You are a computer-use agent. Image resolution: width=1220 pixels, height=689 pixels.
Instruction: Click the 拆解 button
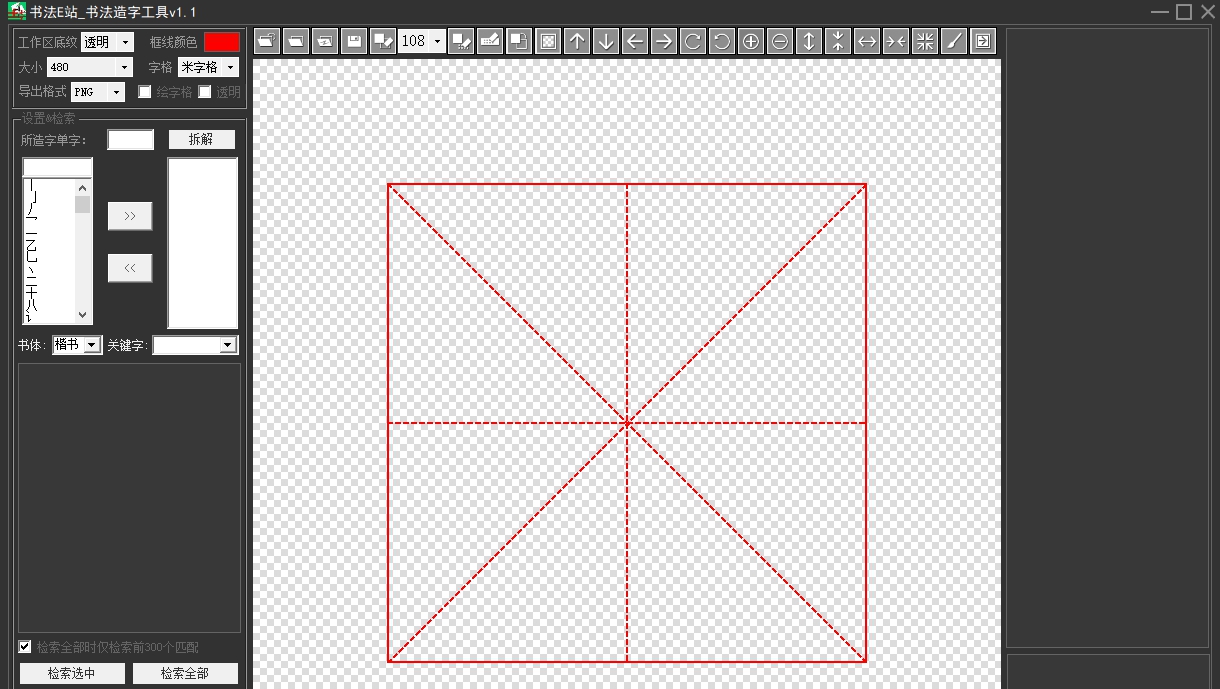tap(202, 139)
